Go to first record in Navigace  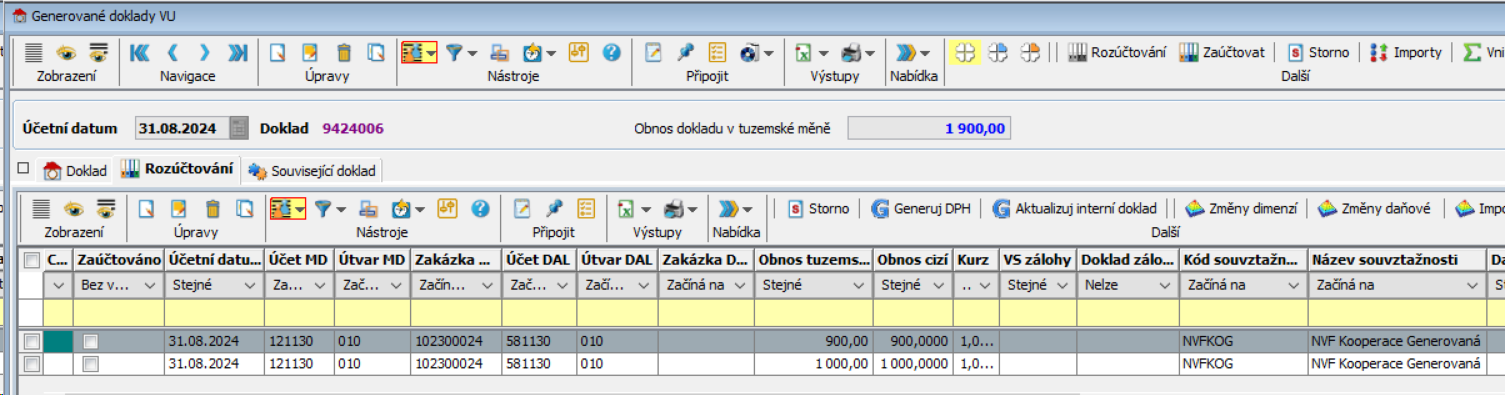tap(139, 53)
